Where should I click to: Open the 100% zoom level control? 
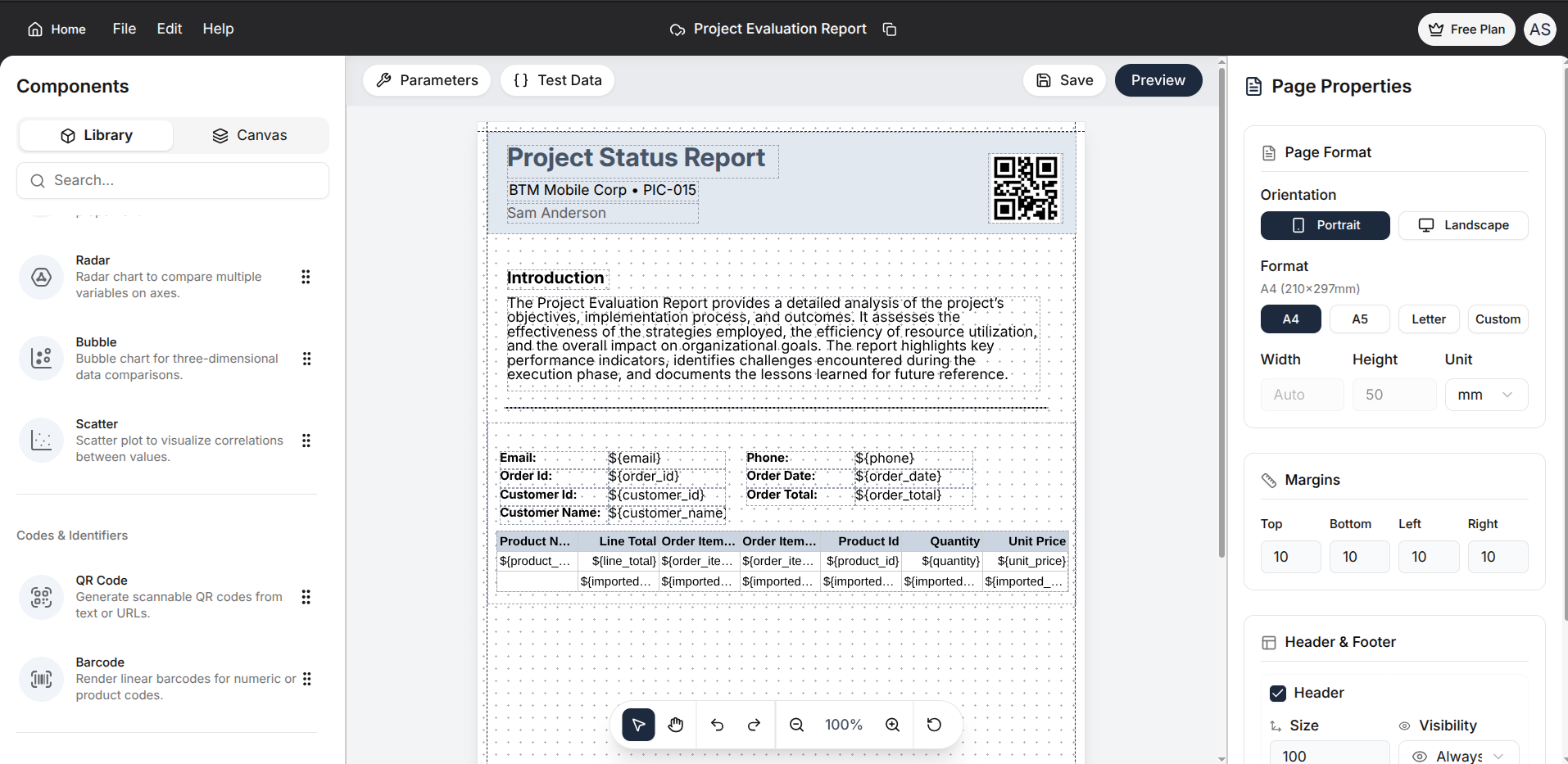pos(844,725)
